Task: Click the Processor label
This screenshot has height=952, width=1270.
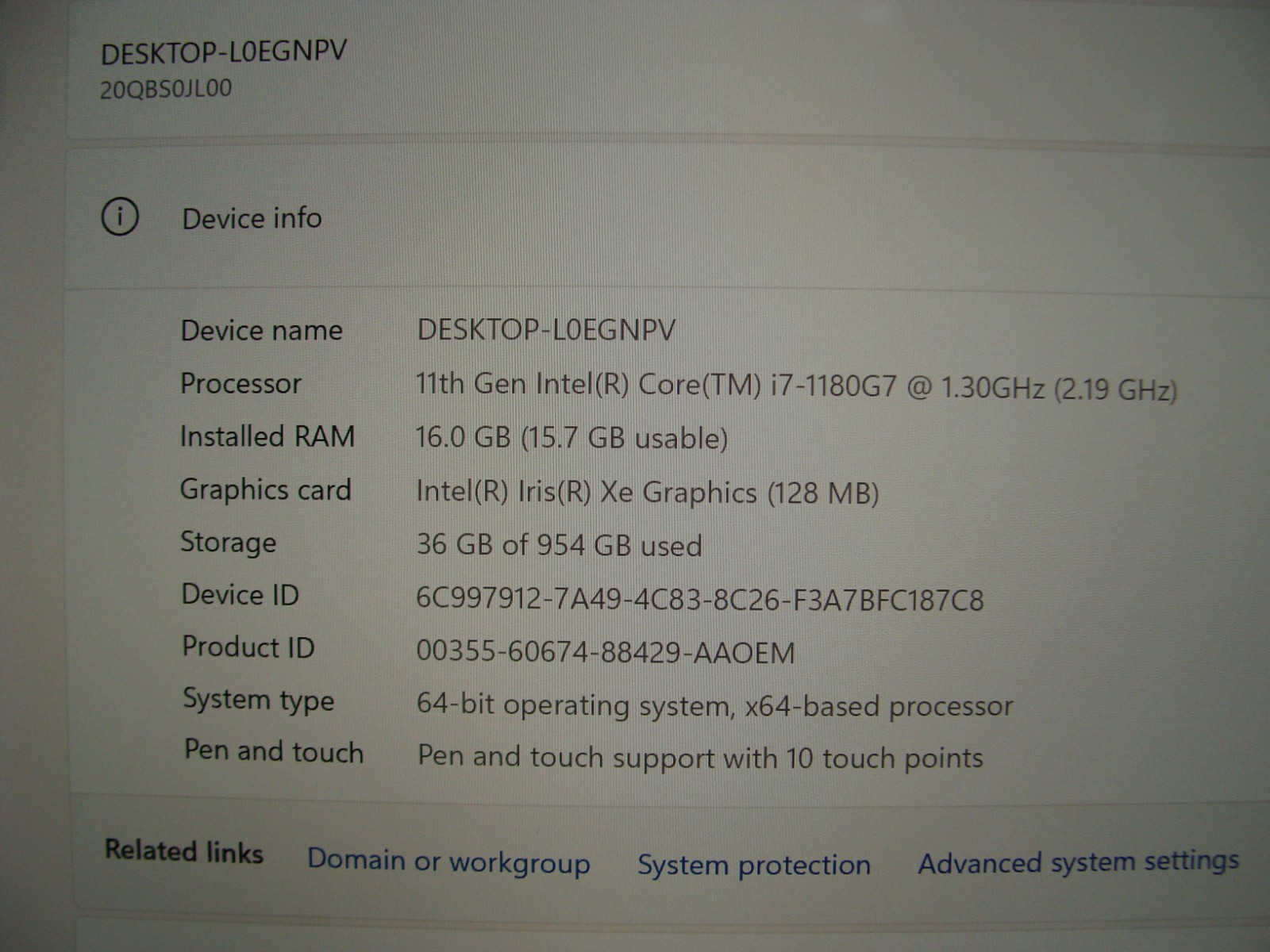Action: pos(241,383)
